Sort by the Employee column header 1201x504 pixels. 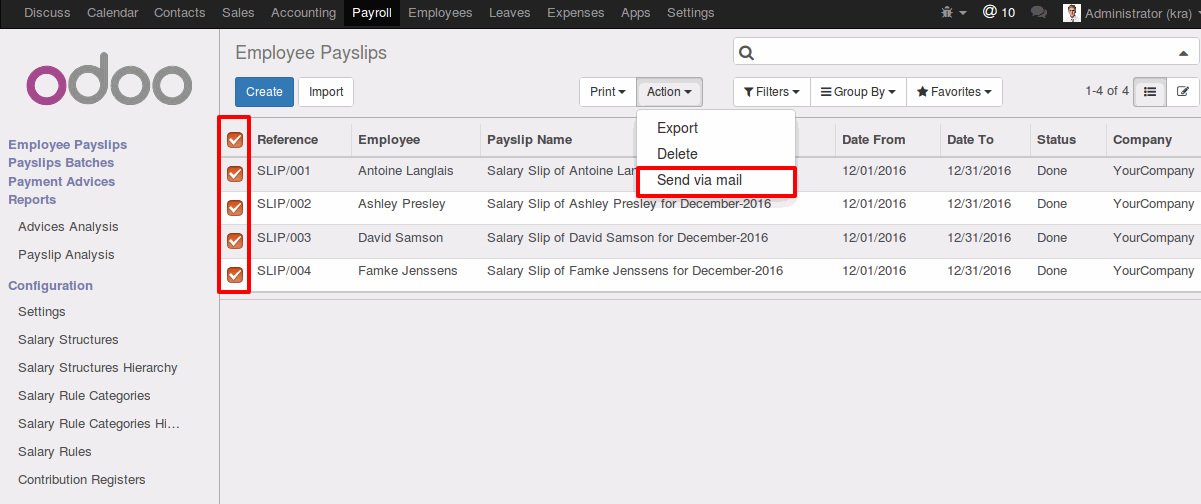click(x=389, y=140)
